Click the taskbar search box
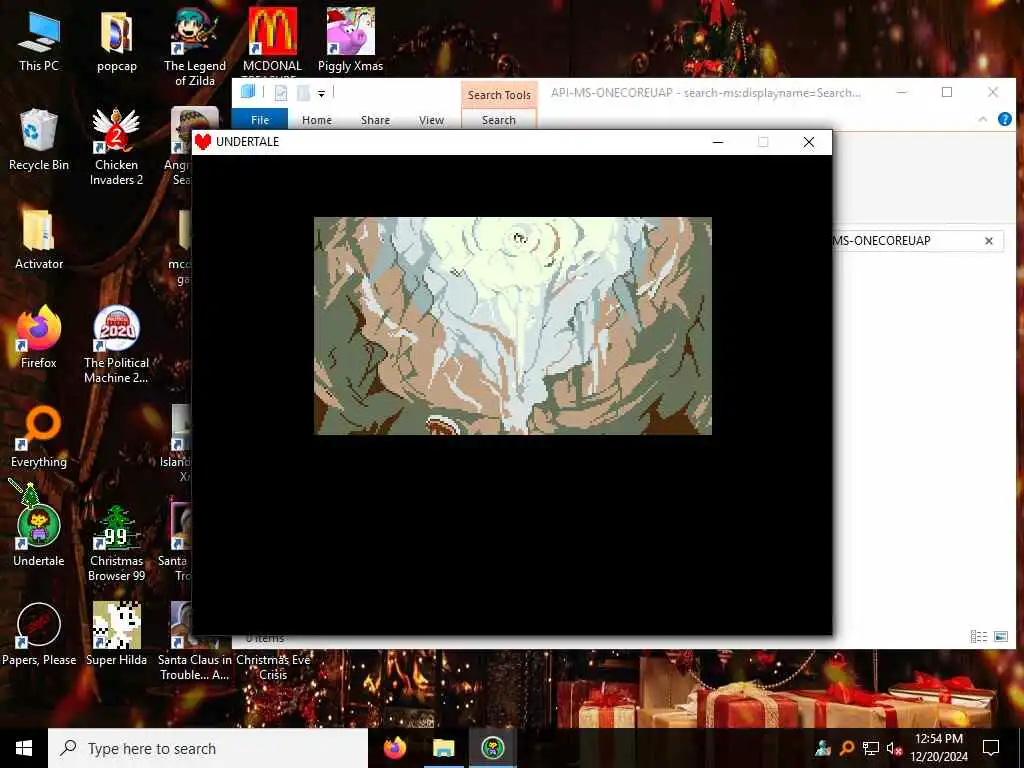This screenshot has width=1024, height=768. click(208, 748)
